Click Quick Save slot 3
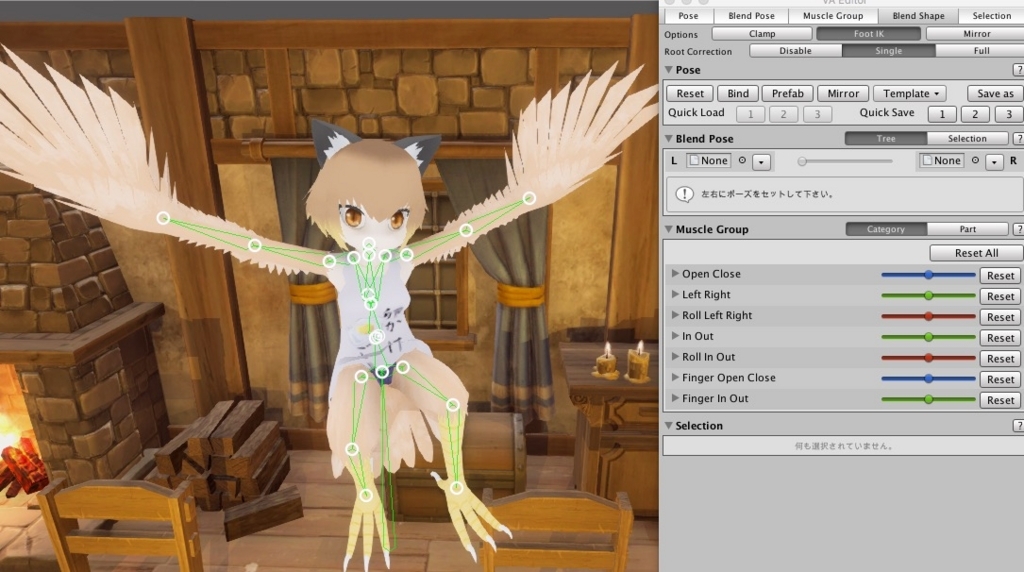The height and width of the screenshot is (572, 1024). (1008, 114)
